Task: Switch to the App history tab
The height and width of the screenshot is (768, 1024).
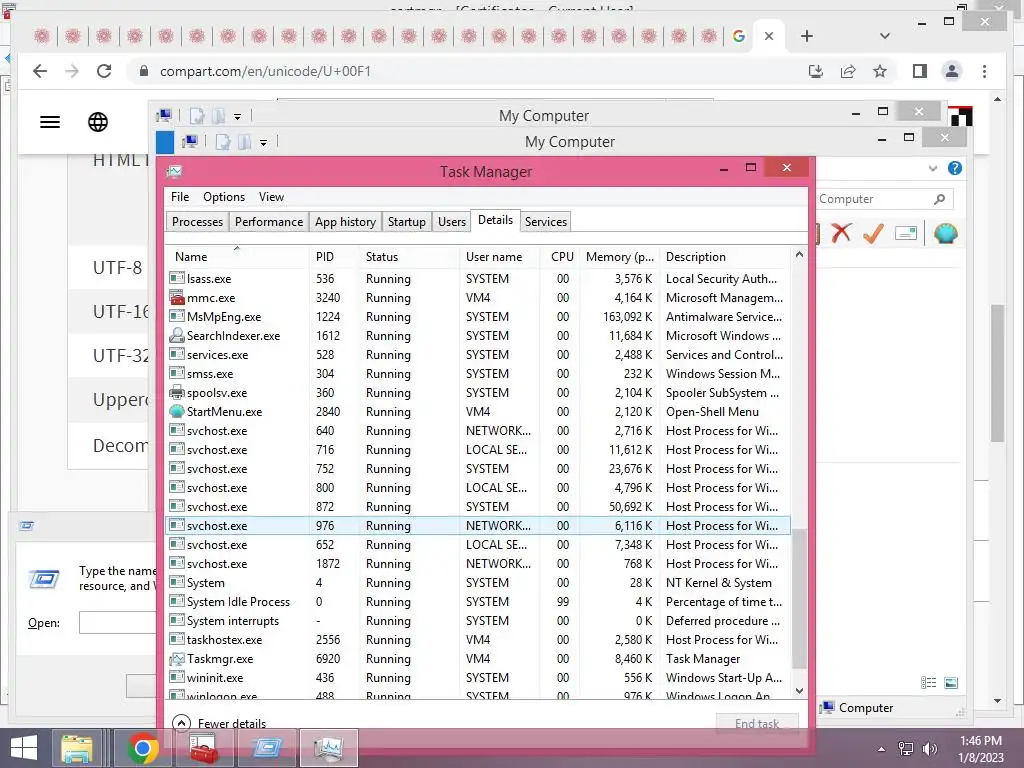Action: [x=345, y=221]
